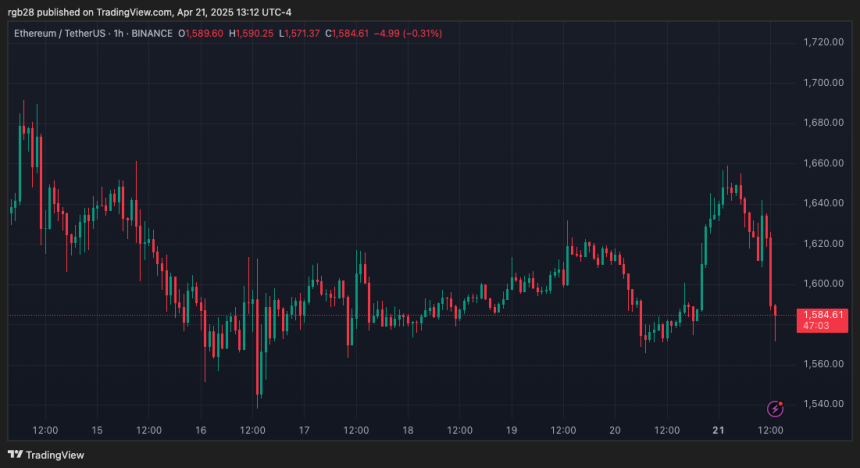Click the high value H1,590.25
Image resolution: width=860 pixels, height=468 pixels.
point(251,33)
